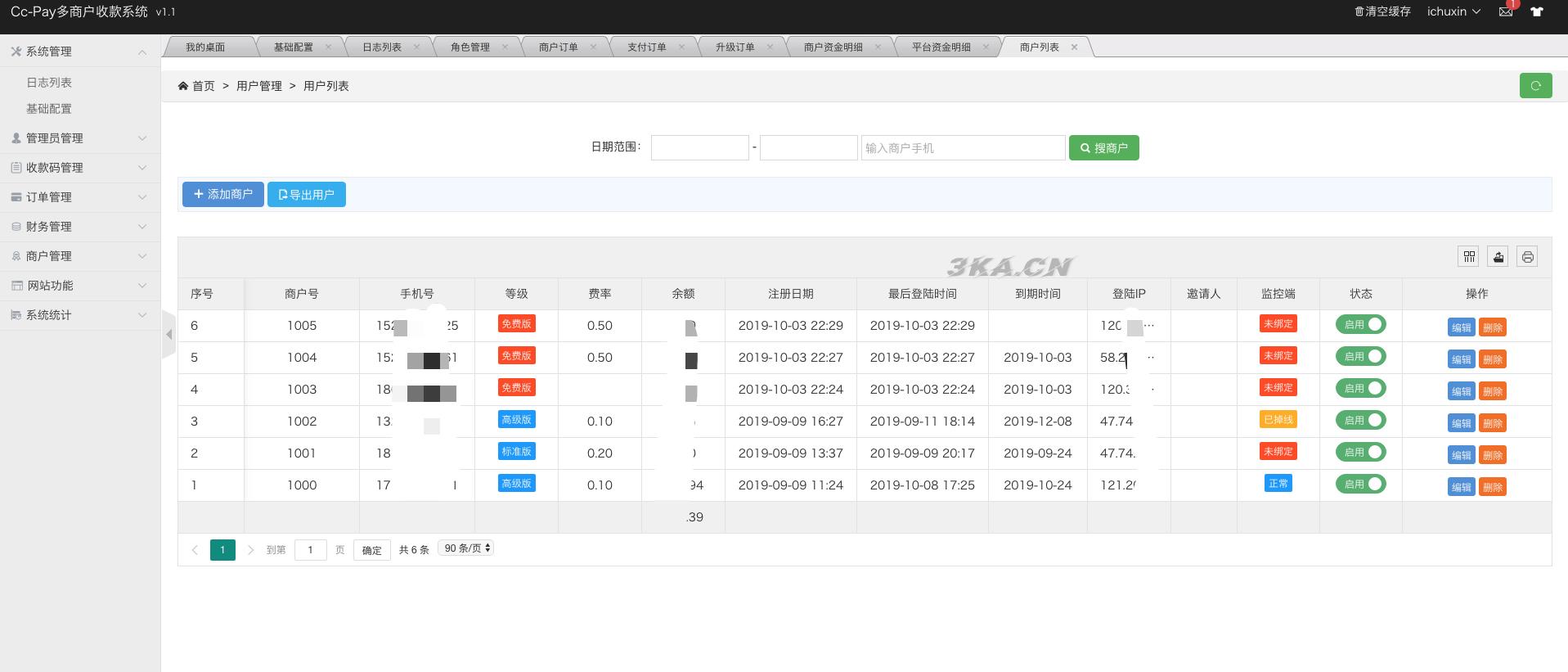Open 基础配置 in the sidebar
This screenshot has height=672, width=1568.
49,109
